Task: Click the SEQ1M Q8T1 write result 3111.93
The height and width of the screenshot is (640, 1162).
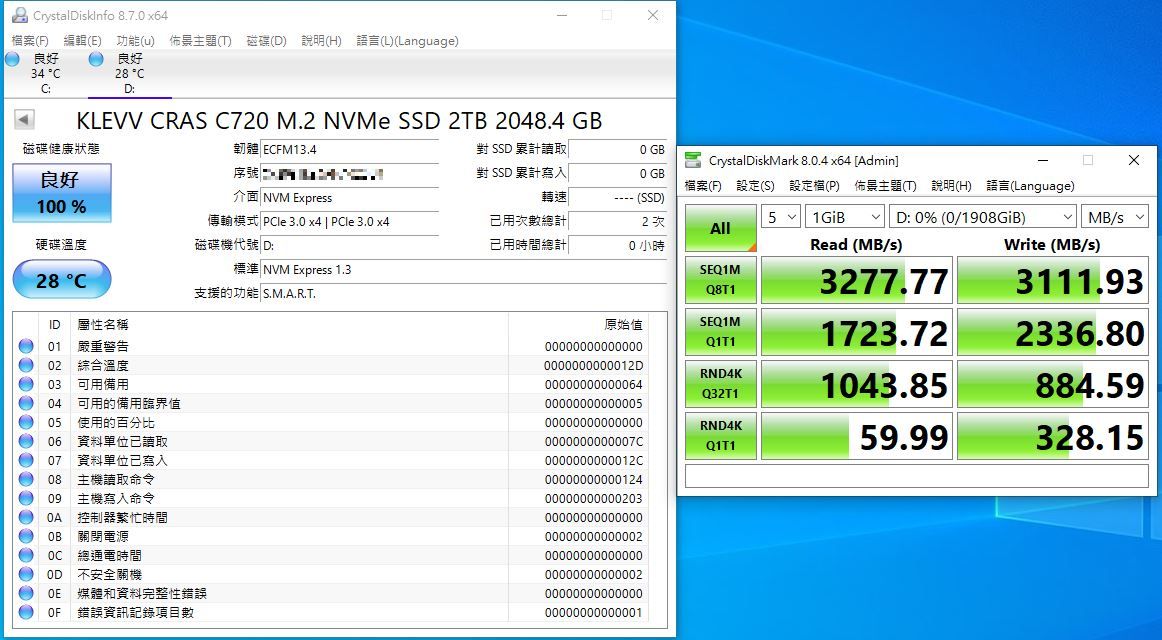Action: tap(1053, 280)
